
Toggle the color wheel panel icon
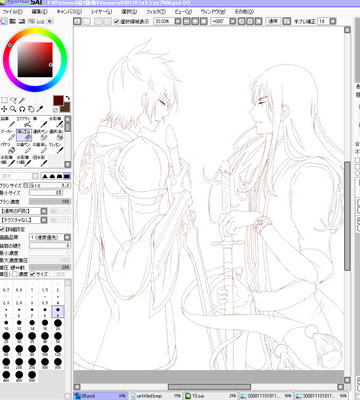(x=4, y=21)
